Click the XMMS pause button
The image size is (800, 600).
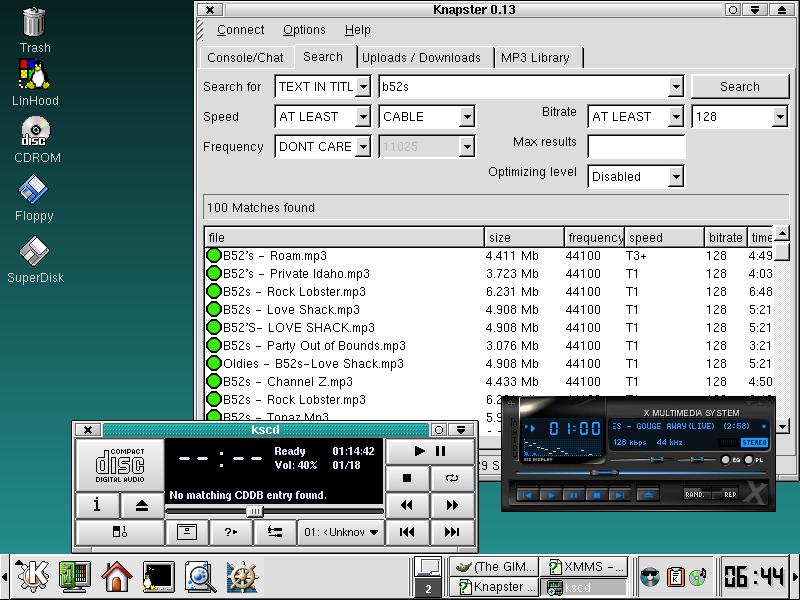[573, 494]
